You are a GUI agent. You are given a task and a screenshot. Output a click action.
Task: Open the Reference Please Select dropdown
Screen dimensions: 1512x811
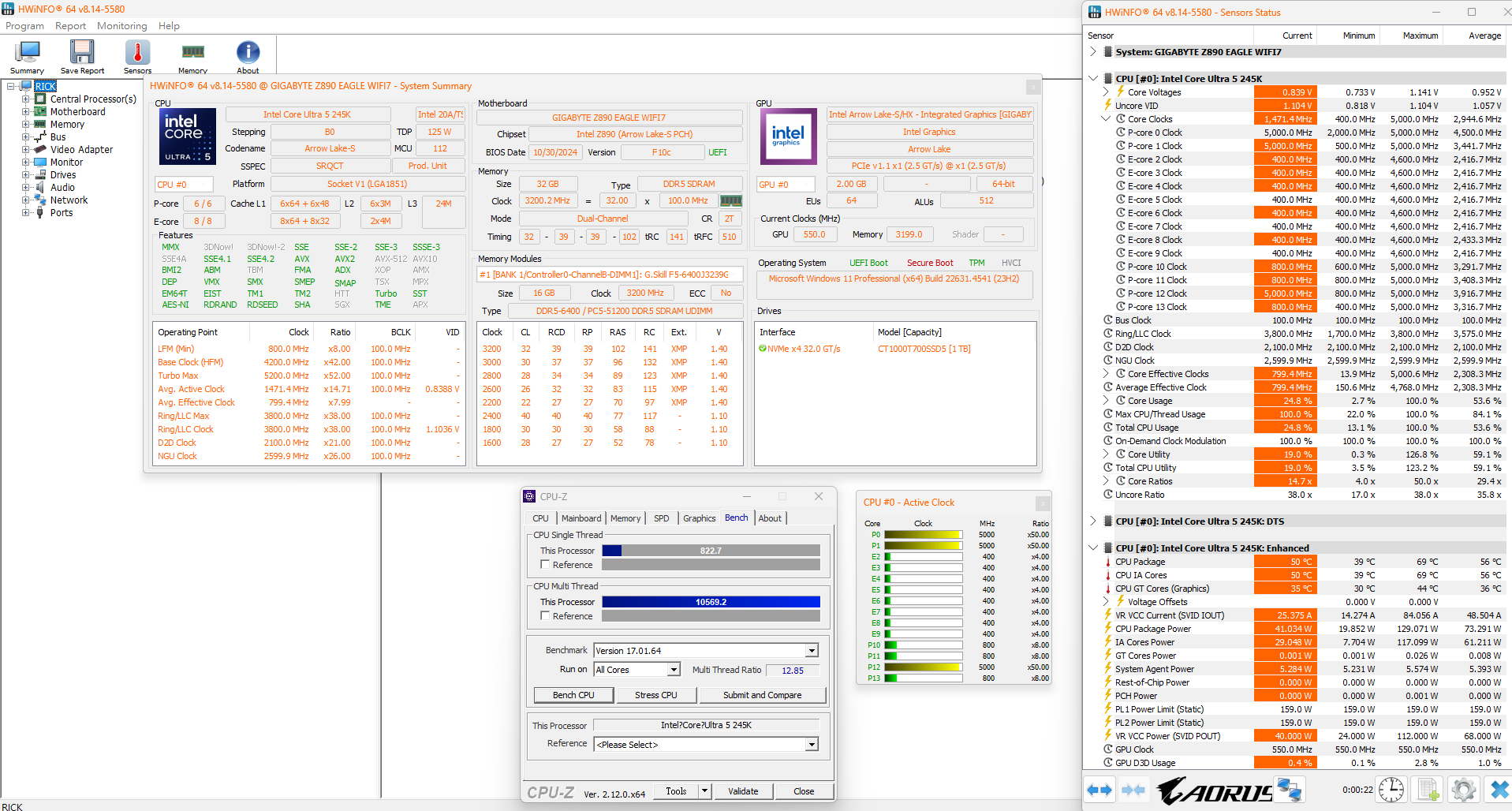(812, 745)
